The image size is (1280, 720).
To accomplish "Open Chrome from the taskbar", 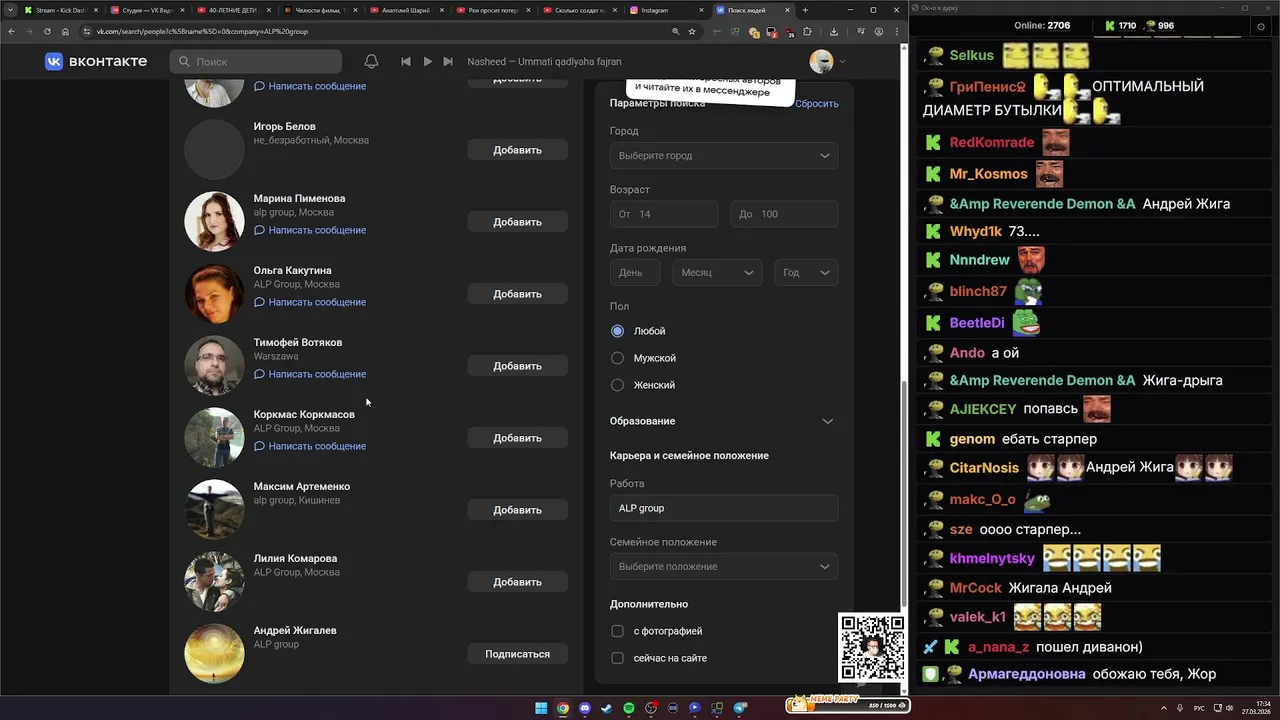I will click(x=563, y=708).
